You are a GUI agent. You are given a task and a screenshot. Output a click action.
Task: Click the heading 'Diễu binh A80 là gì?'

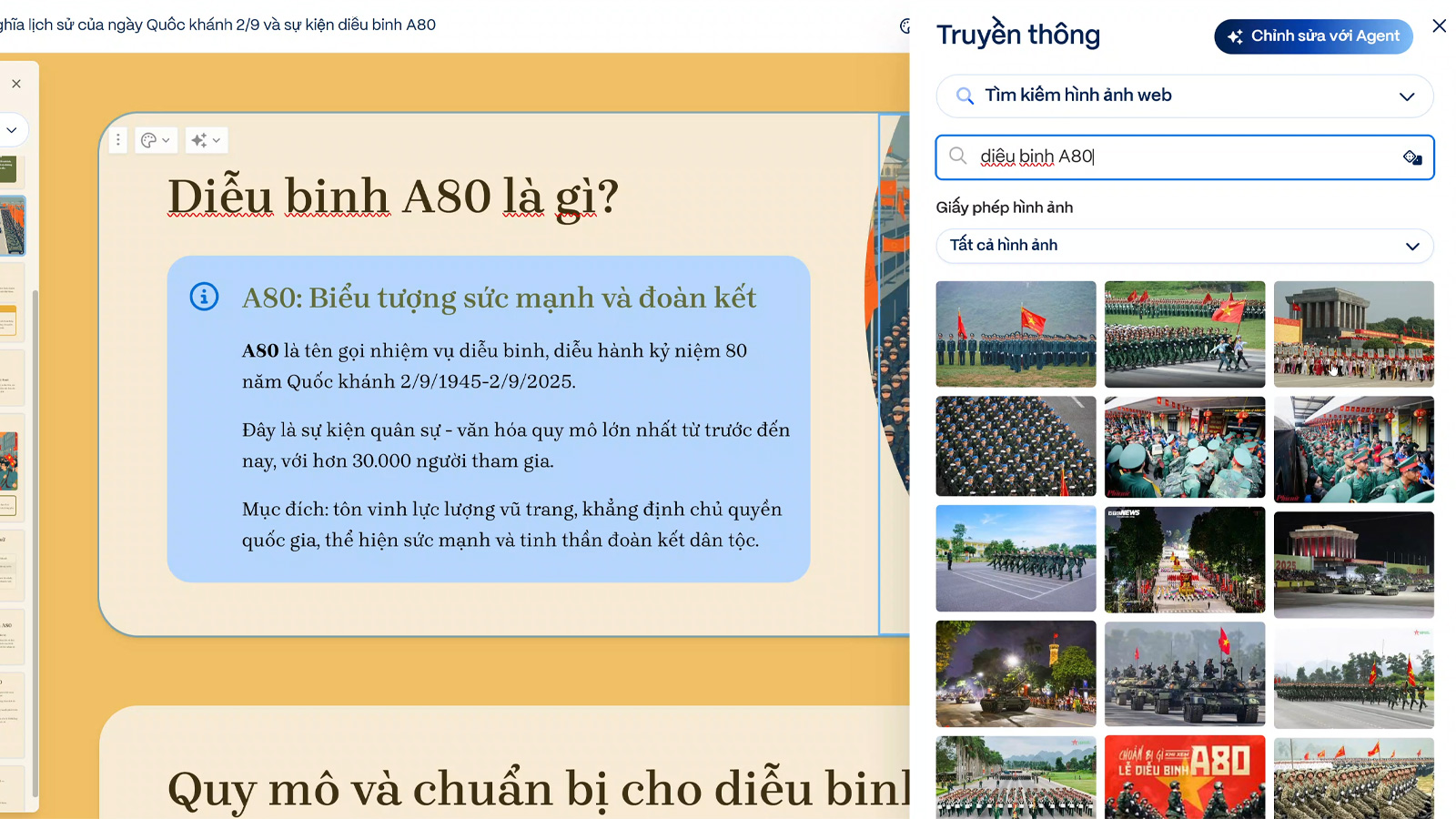pyautogui.click(x=393, y=197)
